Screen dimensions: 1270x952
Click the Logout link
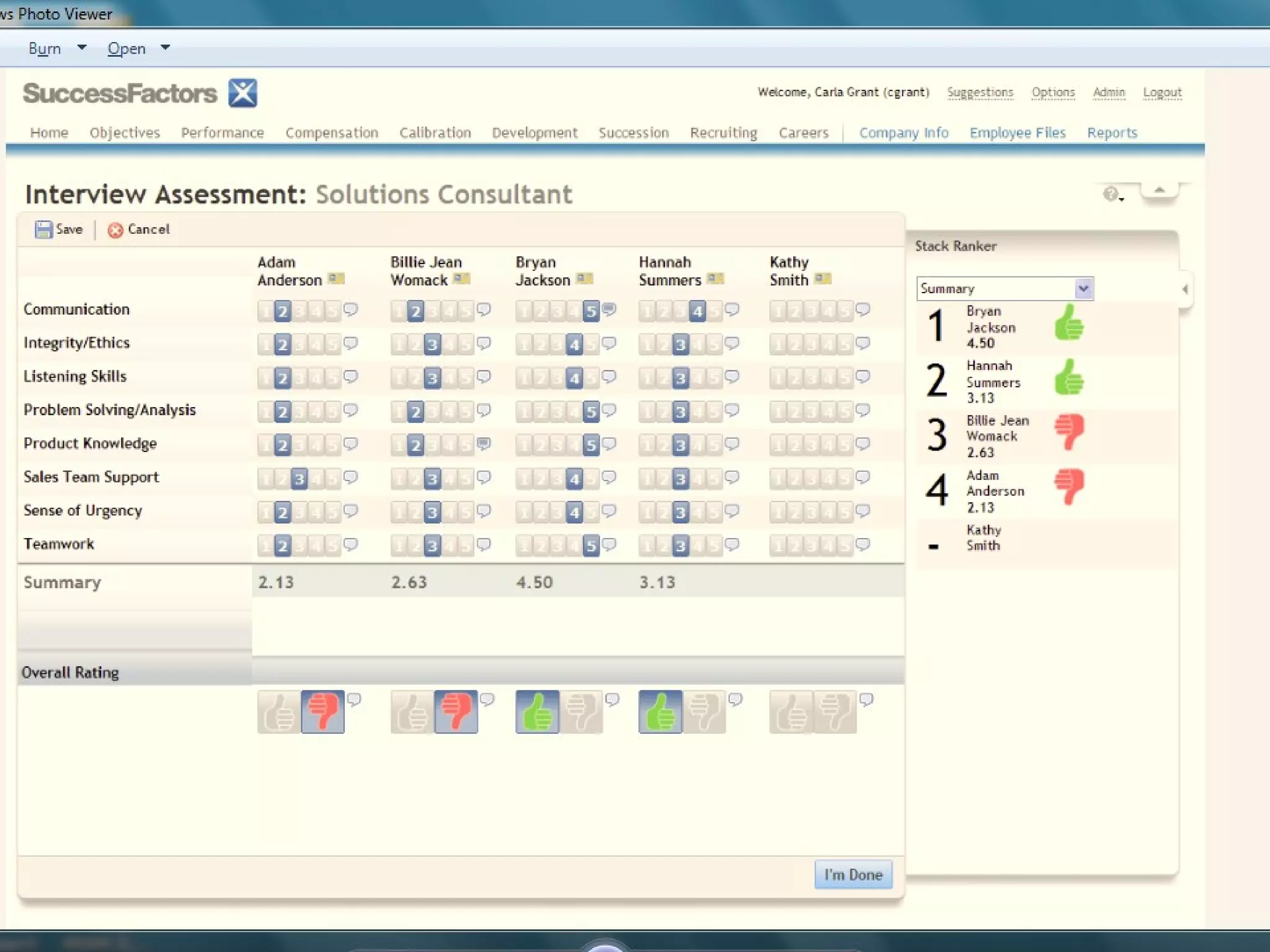[x=1162, y=92]
